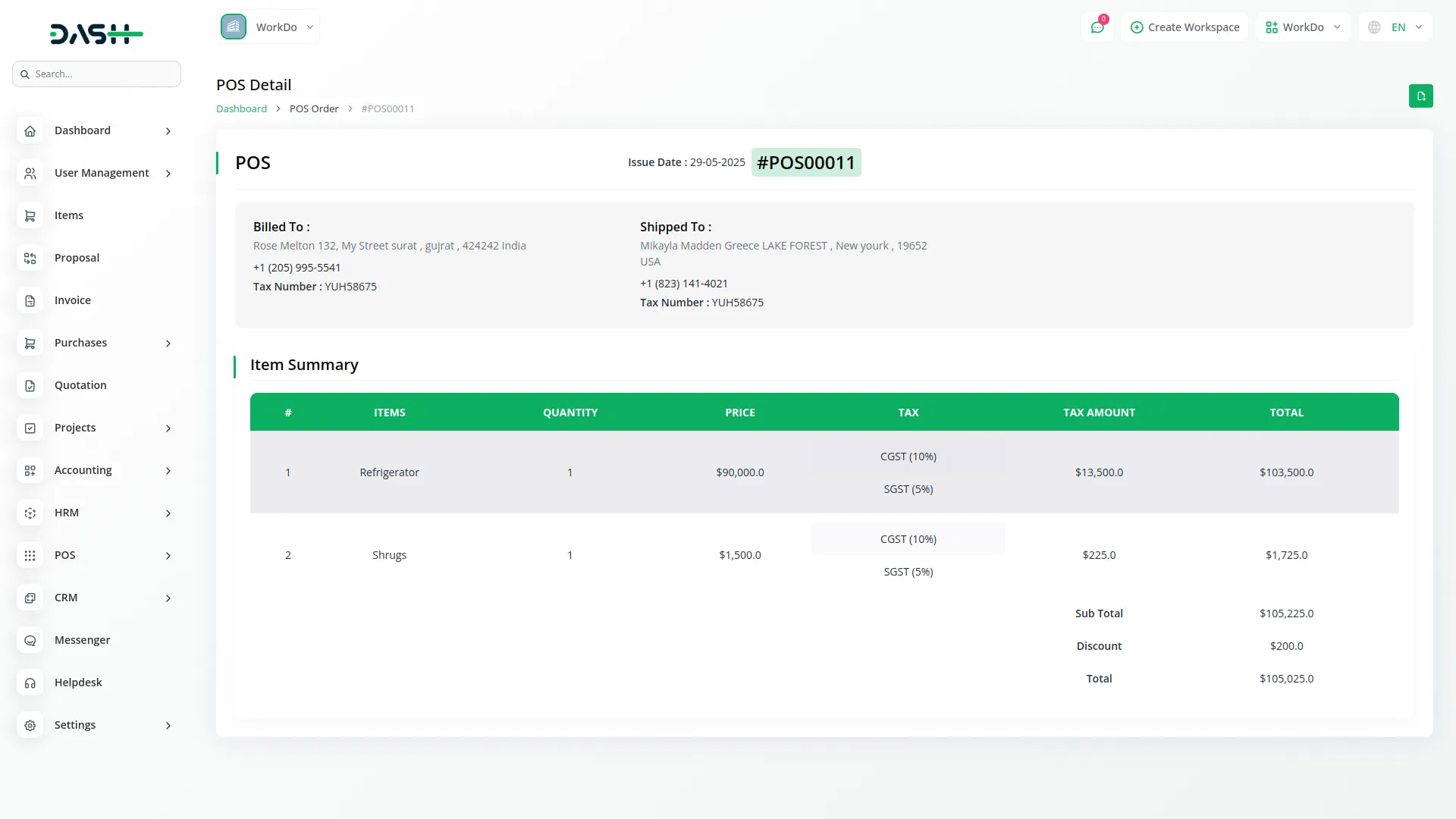
Task: Click the Helpdesk headset icon
Action: coord(30,683)
